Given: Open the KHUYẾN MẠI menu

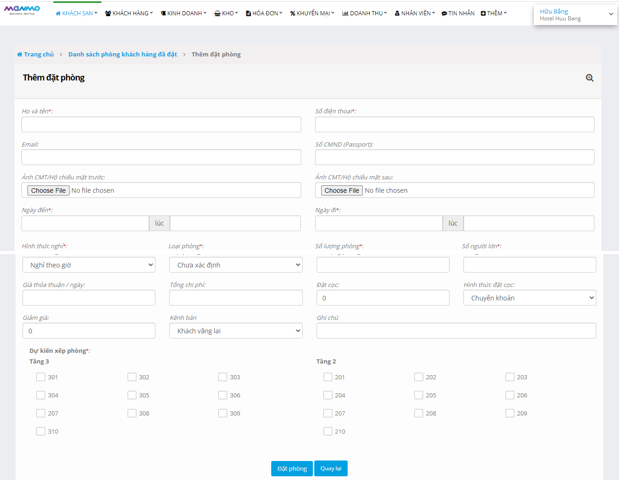Looking at the screenshot, I should coord(312,14).
